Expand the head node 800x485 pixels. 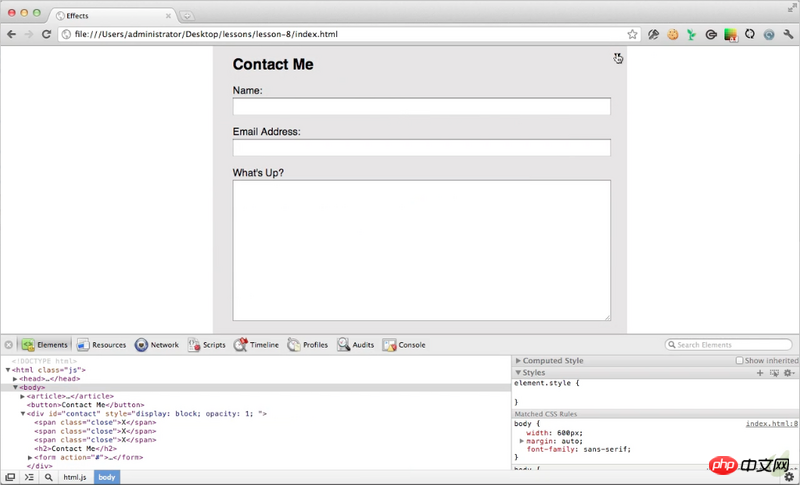(15, 379)
